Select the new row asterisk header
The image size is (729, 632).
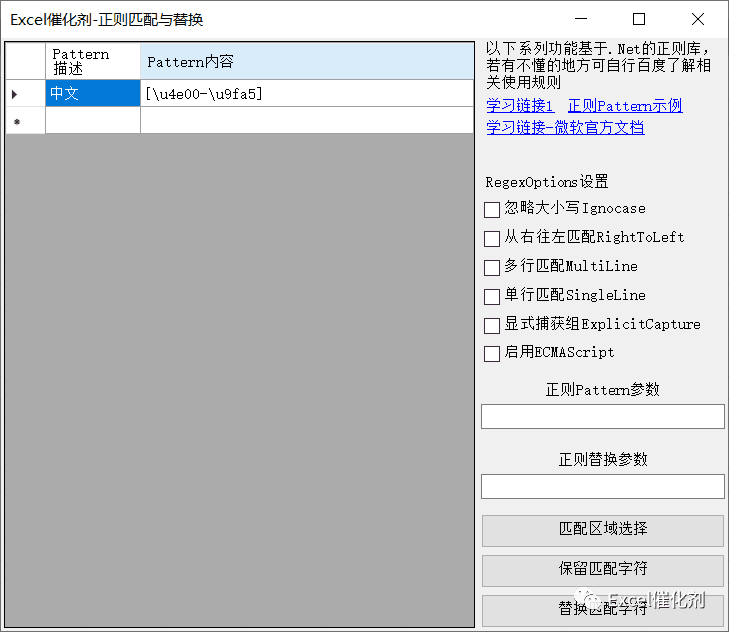pyautogui.click(x=26, y=120)
